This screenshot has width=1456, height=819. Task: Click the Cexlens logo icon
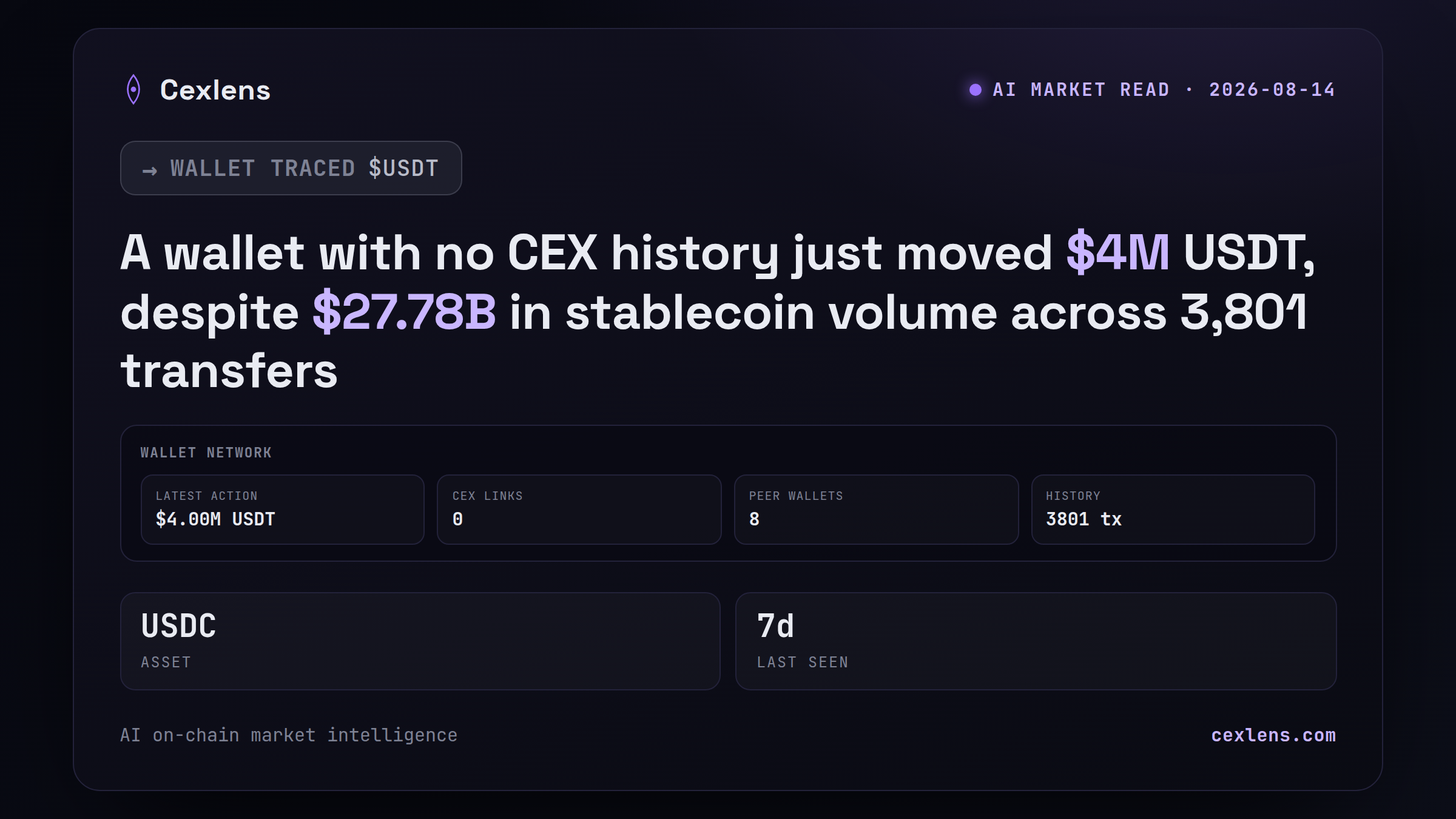tap(133, 90)
